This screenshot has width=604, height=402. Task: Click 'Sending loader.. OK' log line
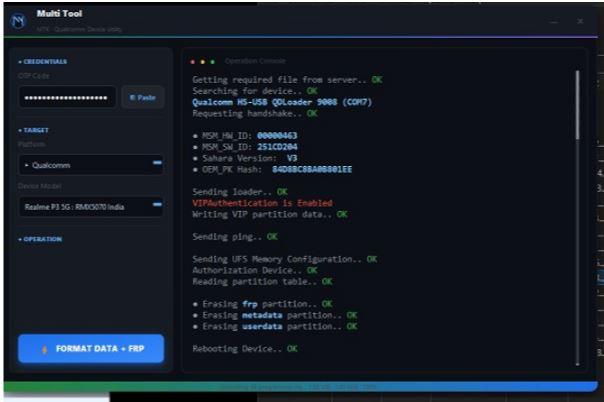pyautogui.click(x=240, y=192)
